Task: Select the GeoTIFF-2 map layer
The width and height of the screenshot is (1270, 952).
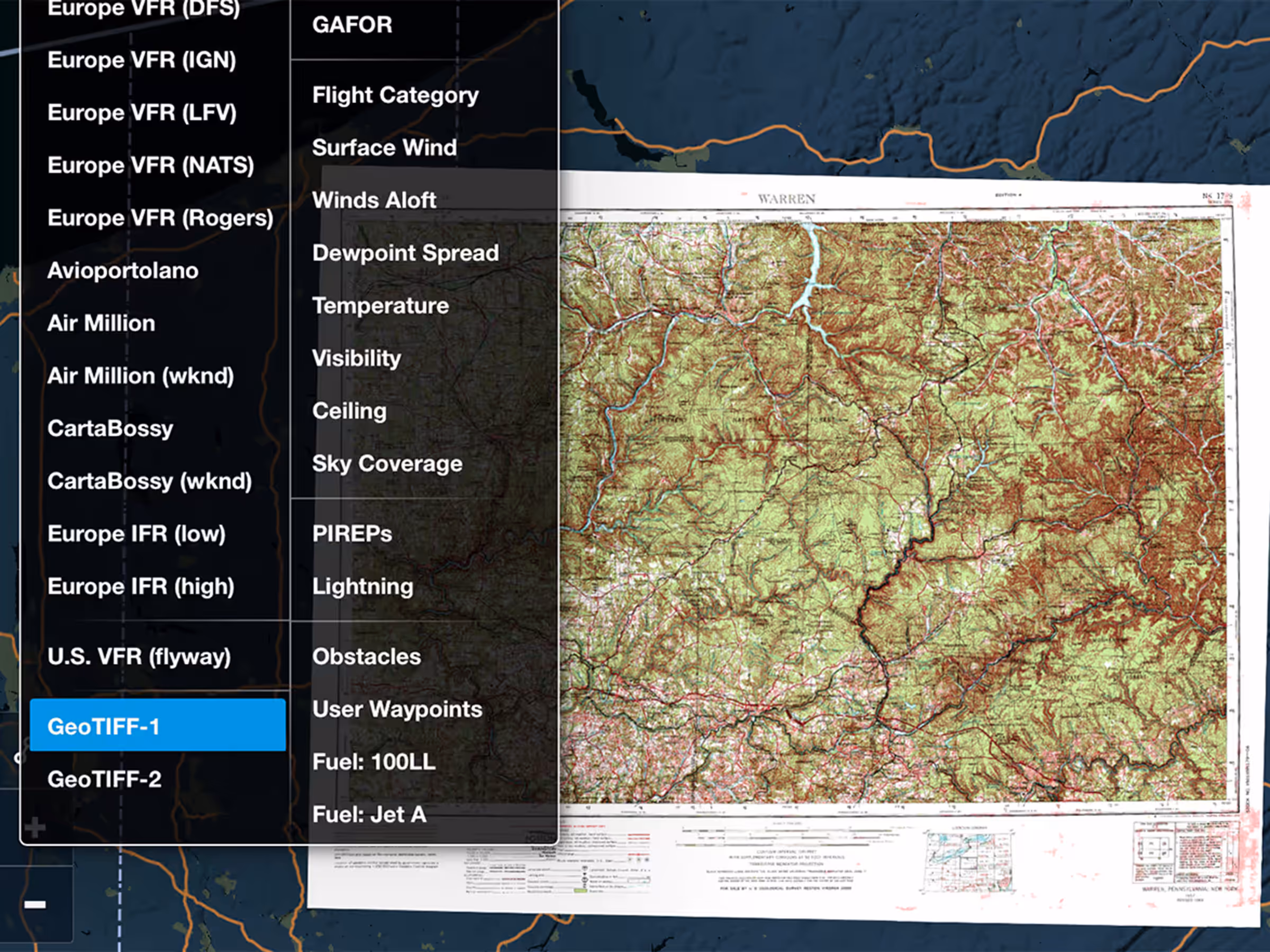Action: coord(104,779)
